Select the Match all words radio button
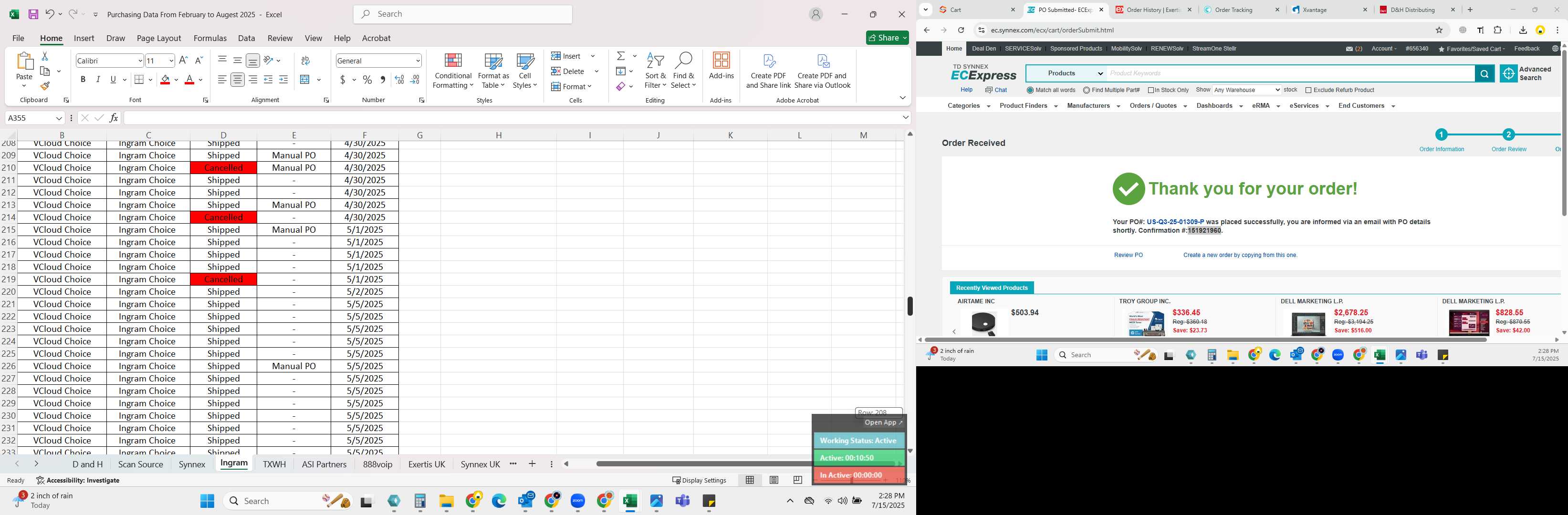Screen dimensions: 1568x515 (x=1030, y=90)
